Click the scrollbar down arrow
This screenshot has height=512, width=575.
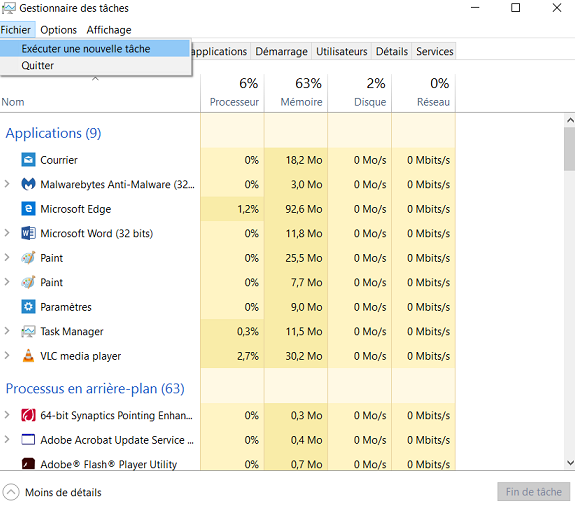point(569,463)
